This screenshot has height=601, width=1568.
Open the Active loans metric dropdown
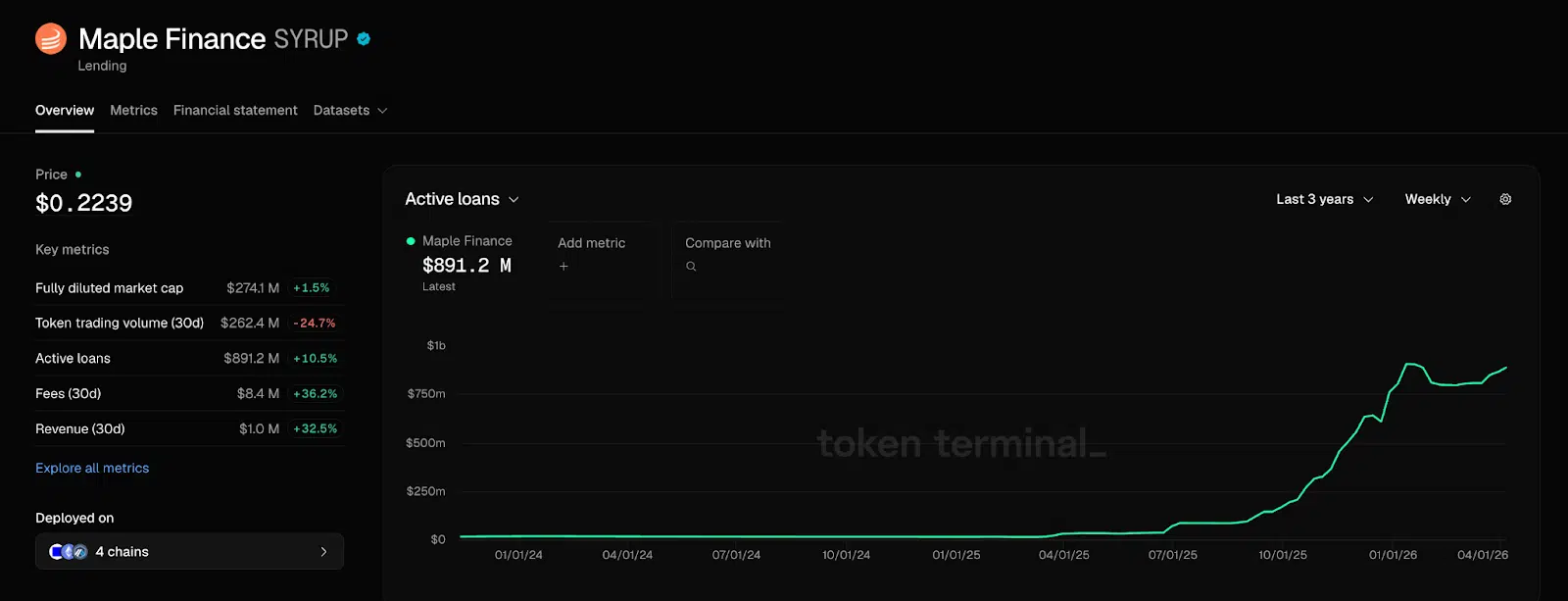pyautogui.click(x=462, y=199)
